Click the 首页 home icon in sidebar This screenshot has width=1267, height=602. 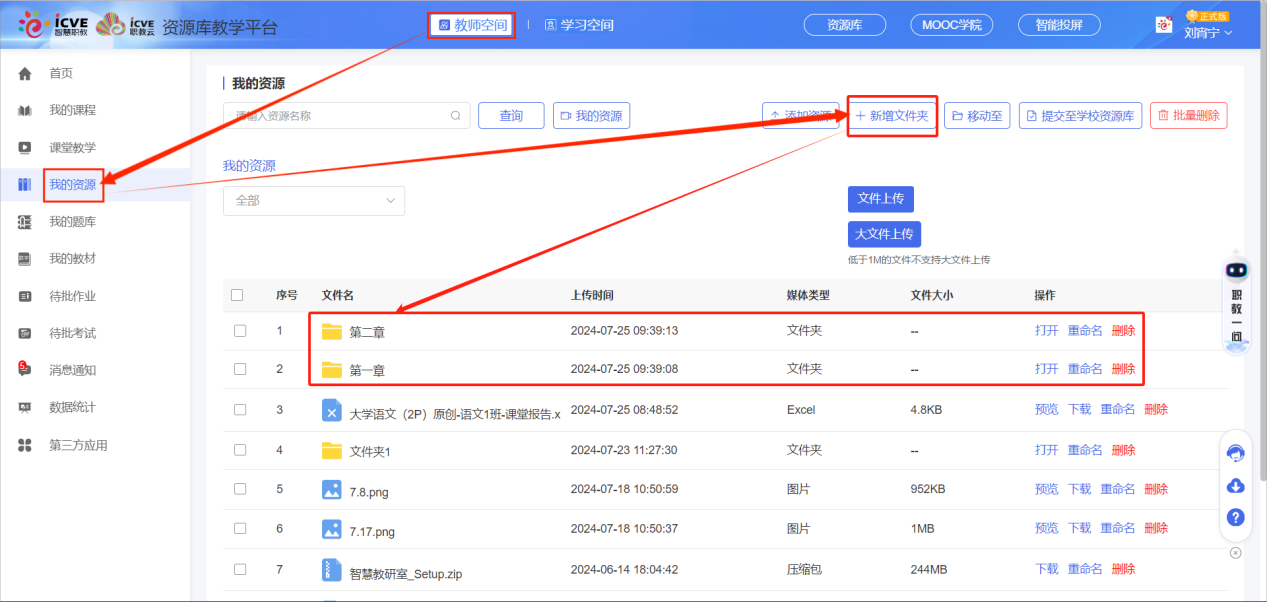pyautogui.click(x=23, y=71)
